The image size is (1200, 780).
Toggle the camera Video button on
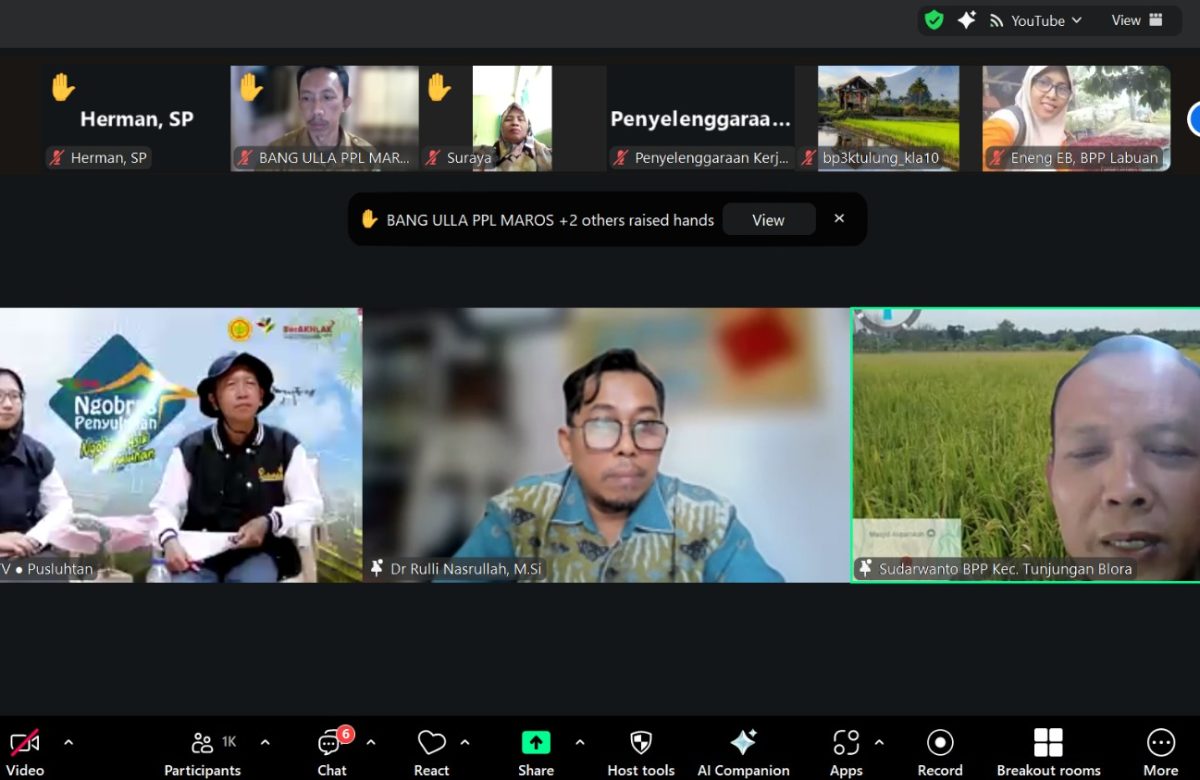(25, 752)
